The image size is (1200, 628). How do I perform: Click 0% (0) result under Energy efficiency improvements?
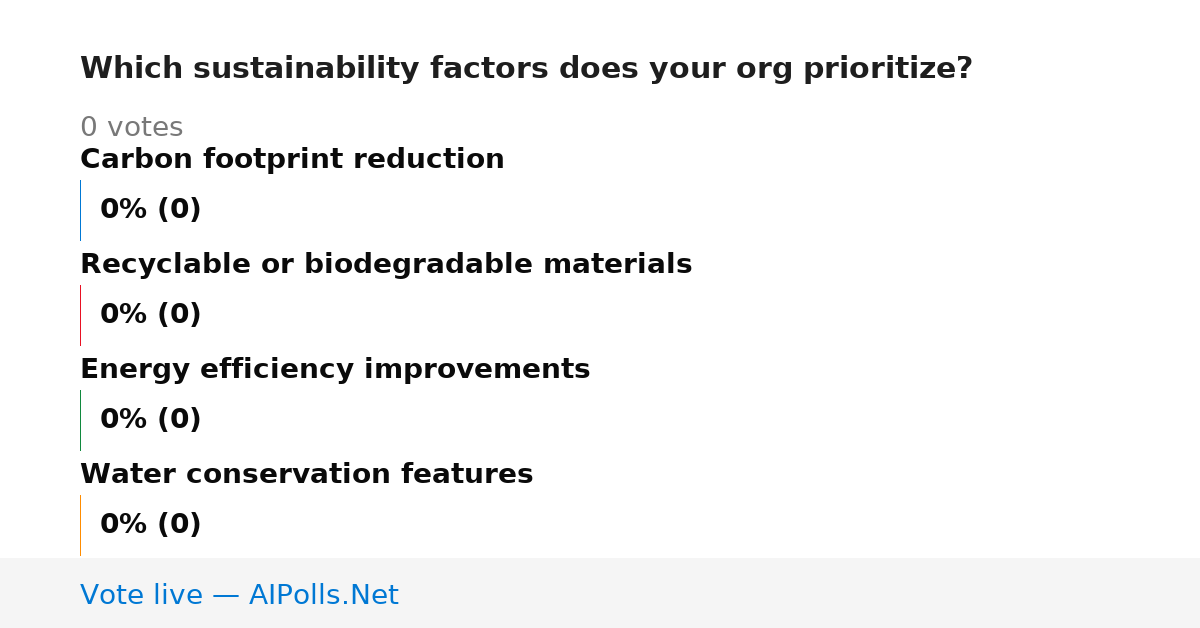[150, 420]
